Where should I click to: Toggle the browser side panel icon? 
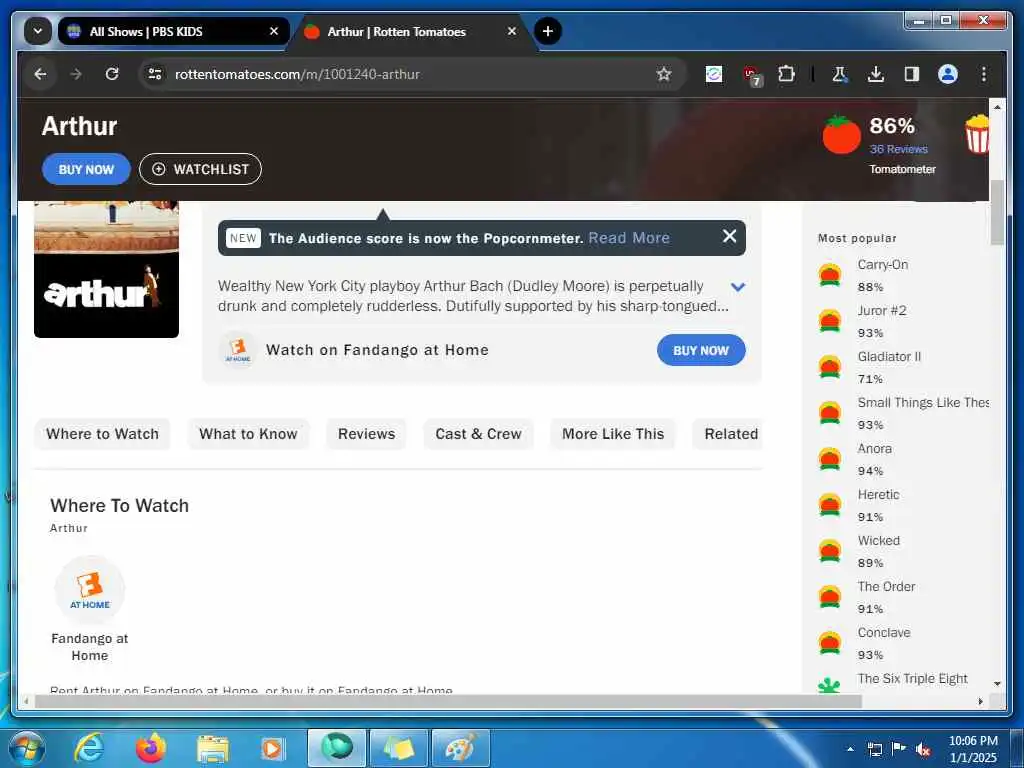[912, 74]
